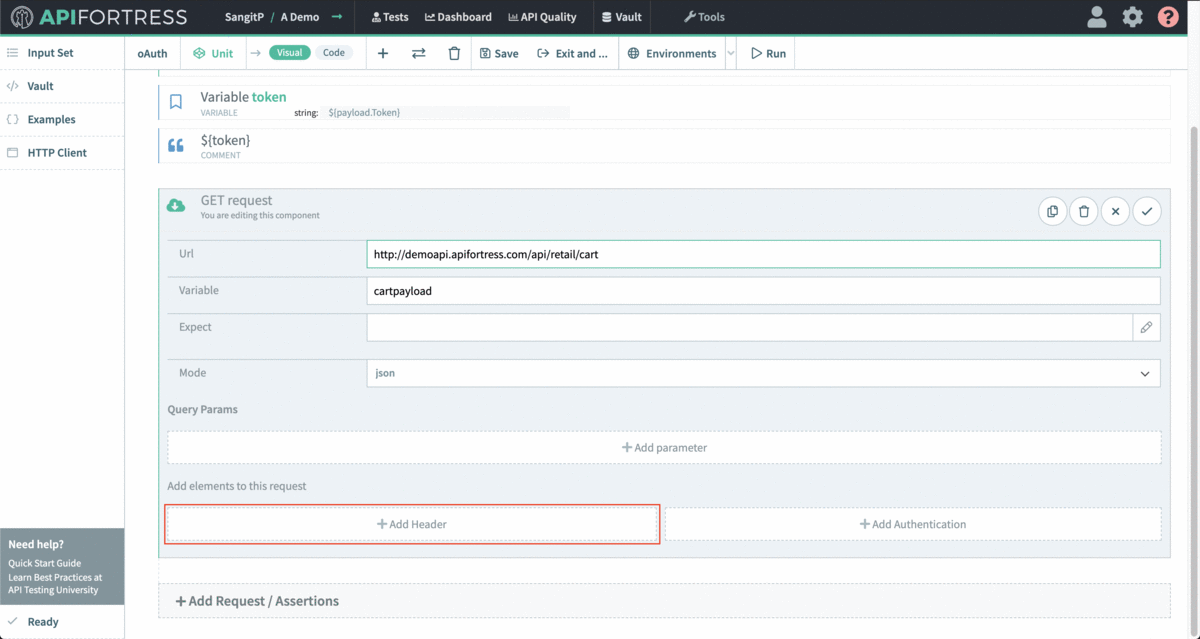Click the Run button
The width and height of the screenshot is (1200, 639).
click(767, 54)
